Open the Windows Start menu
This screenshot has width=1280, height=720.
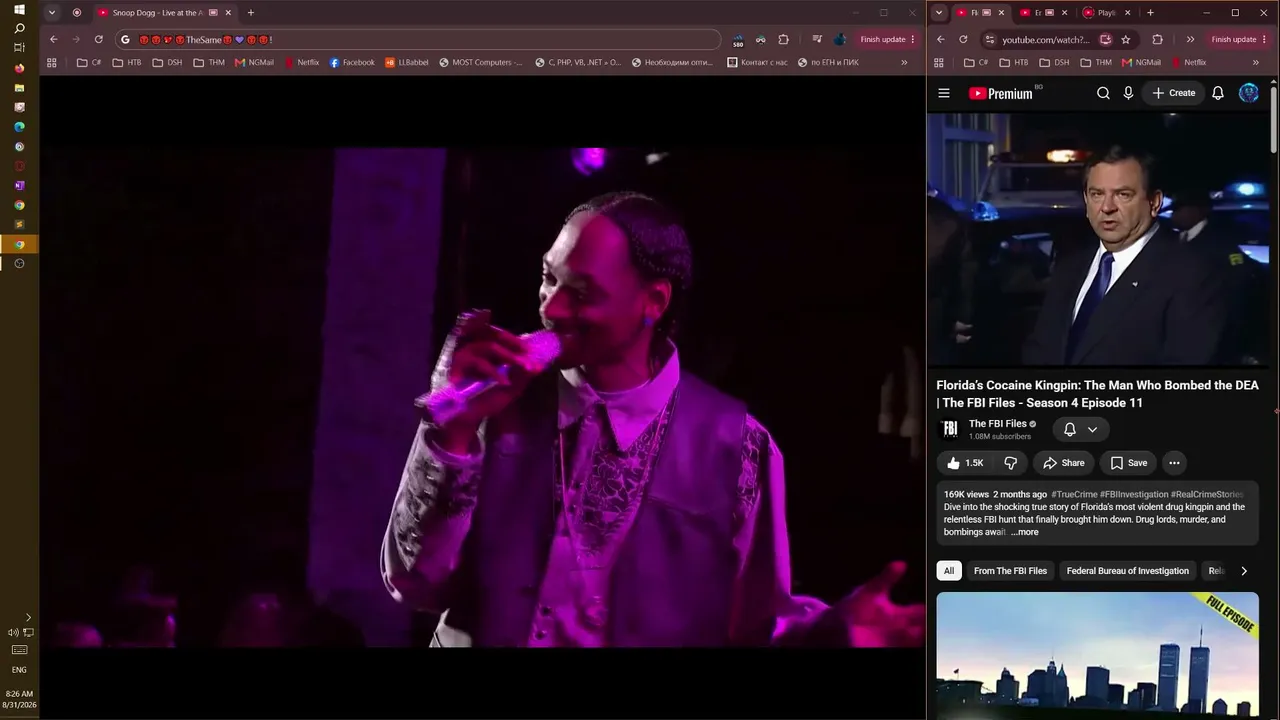tap(19, 10)
